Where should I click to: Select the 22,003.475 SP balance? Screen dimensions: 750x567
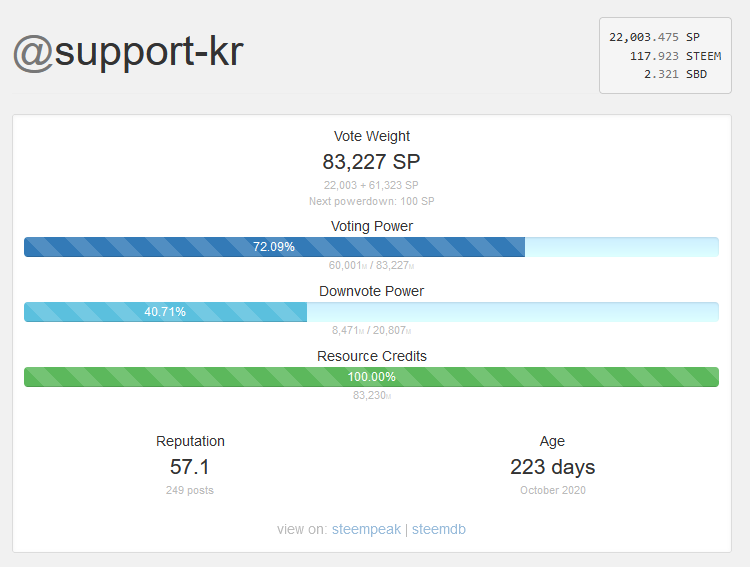(x=654, y=37)
